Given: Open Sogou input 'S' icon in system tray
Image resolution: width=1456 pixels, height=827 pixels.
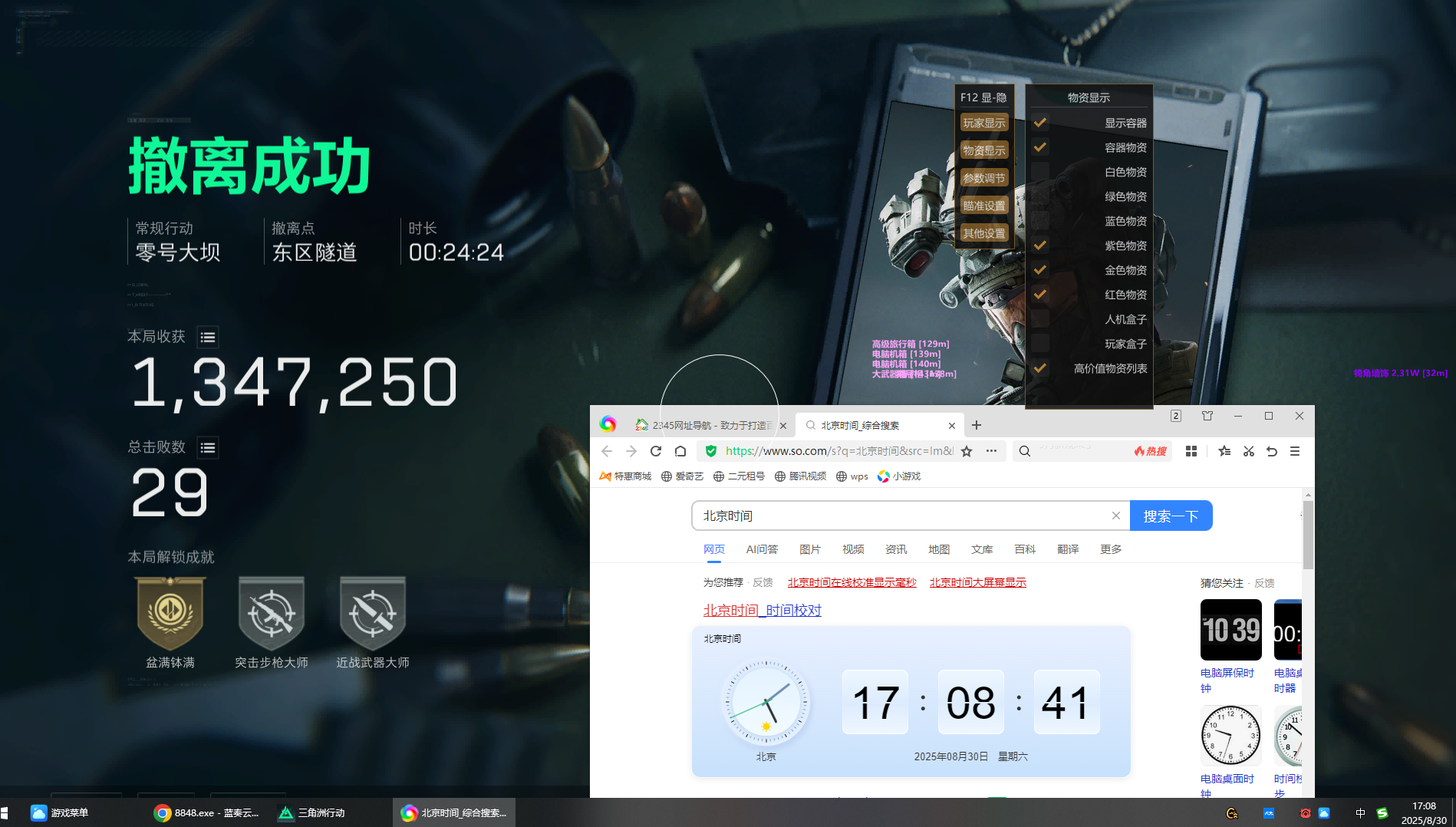Looking at the screenshot, I should click(1382, 812).
